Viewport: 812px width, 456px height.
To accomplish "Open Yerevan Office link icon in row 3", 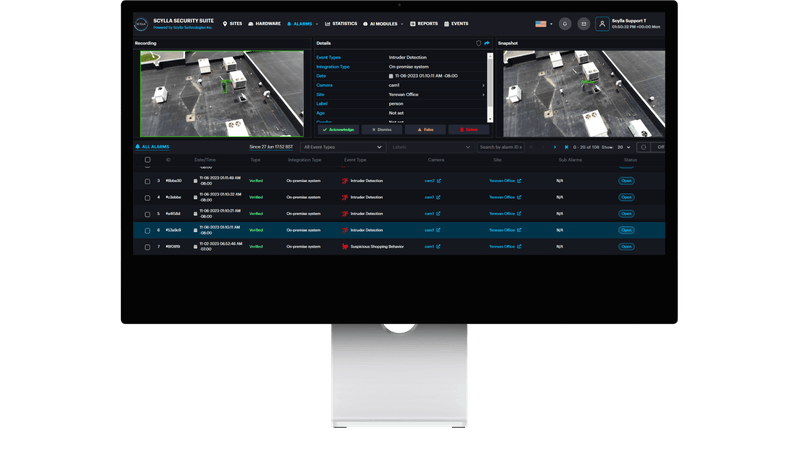I will point(519,181).
